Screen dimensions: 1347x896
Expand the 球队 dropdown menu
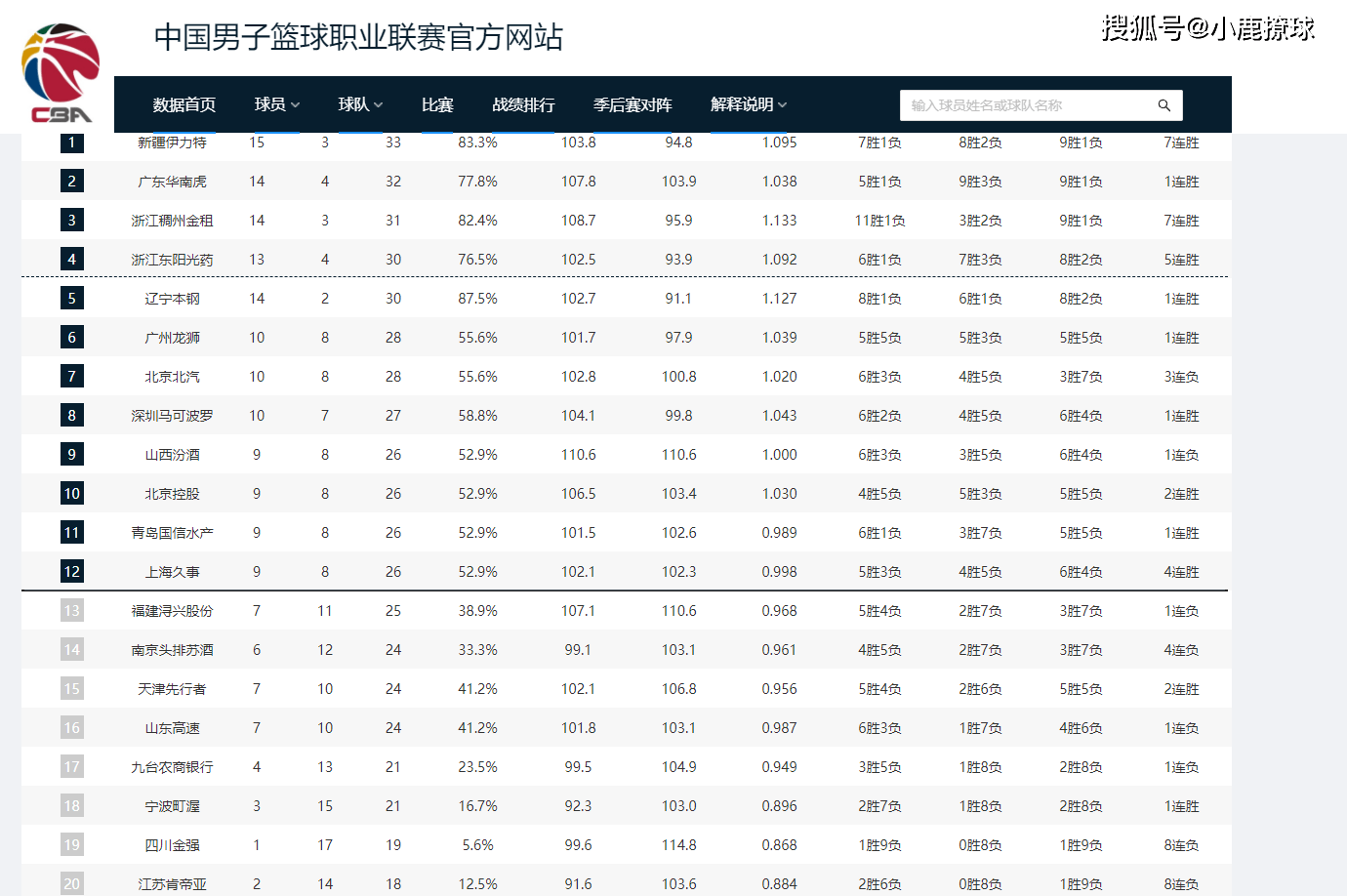click(x=360, y=104)
